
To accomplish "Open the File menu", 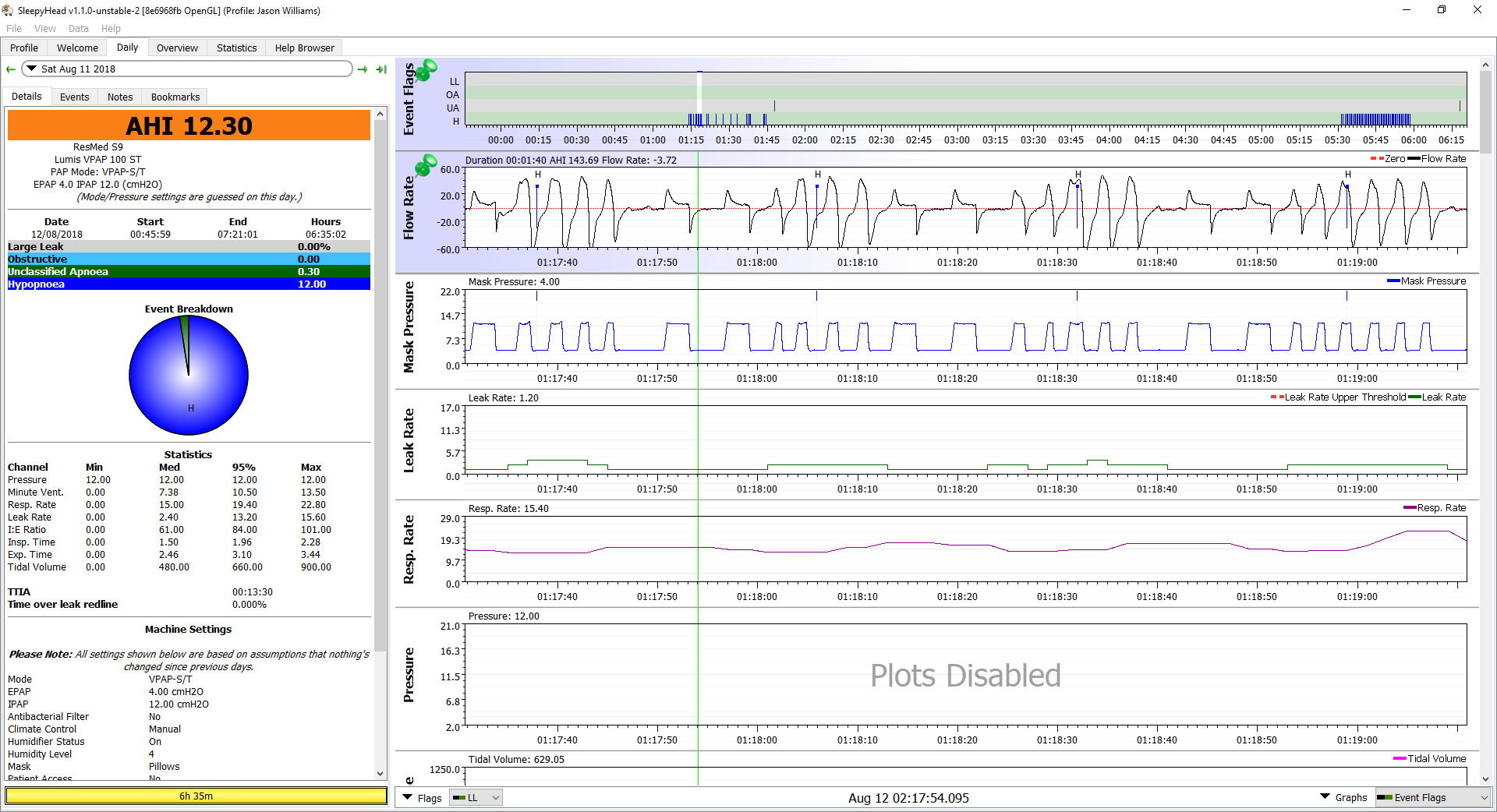I will 14,28.
